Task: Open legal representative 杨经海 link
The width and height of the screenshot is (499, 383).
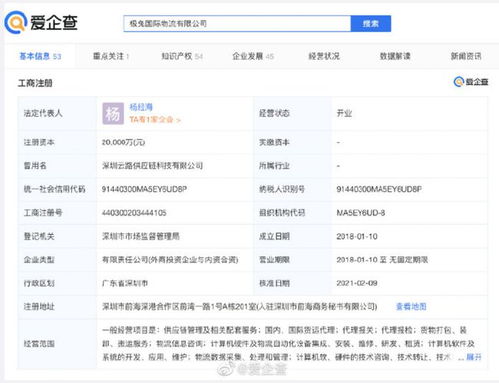Action: click(141, 107)
